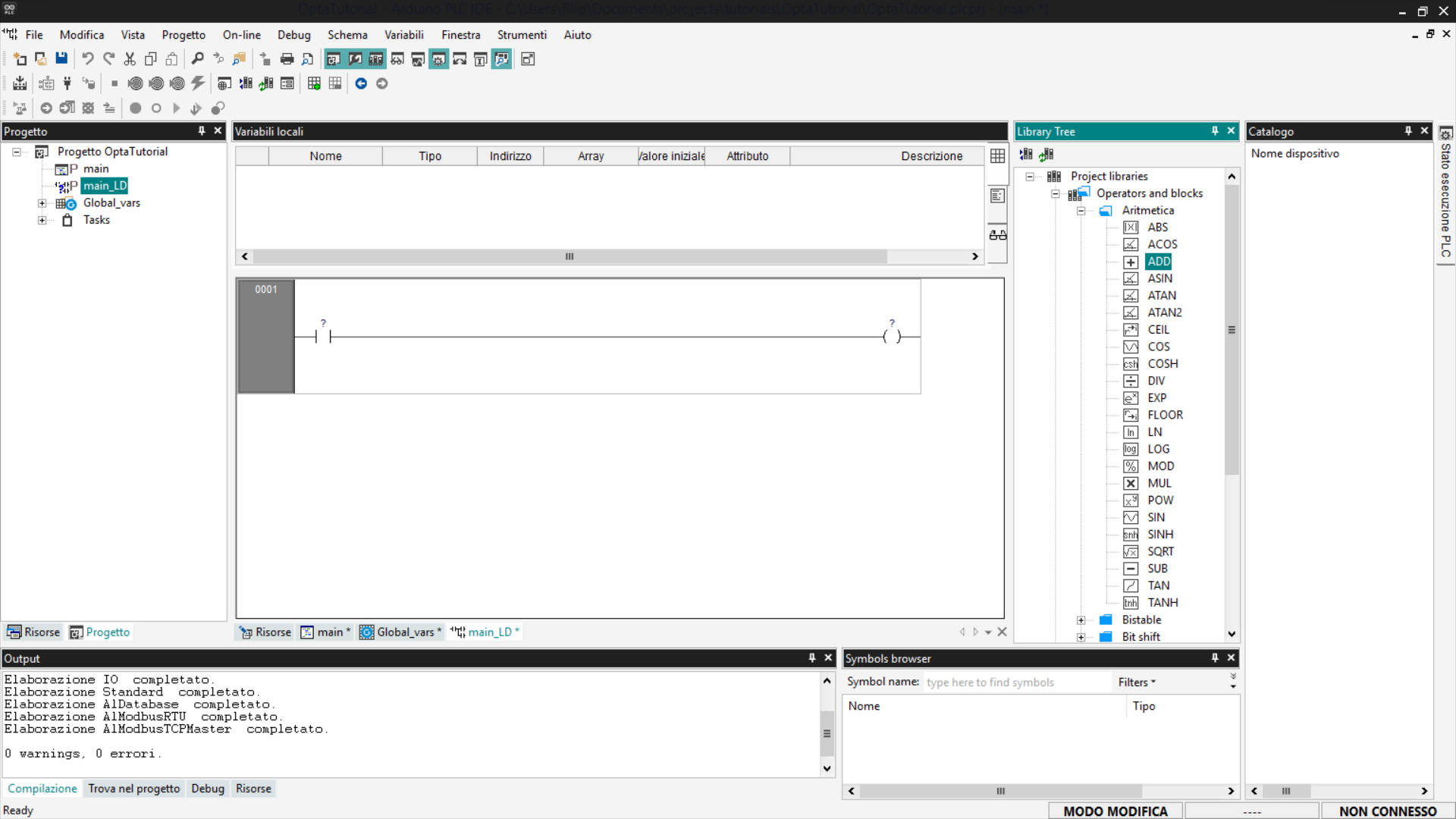1456x819 pixels.
Task: Expand the Bistable library folder
Action: [1081, 620]
